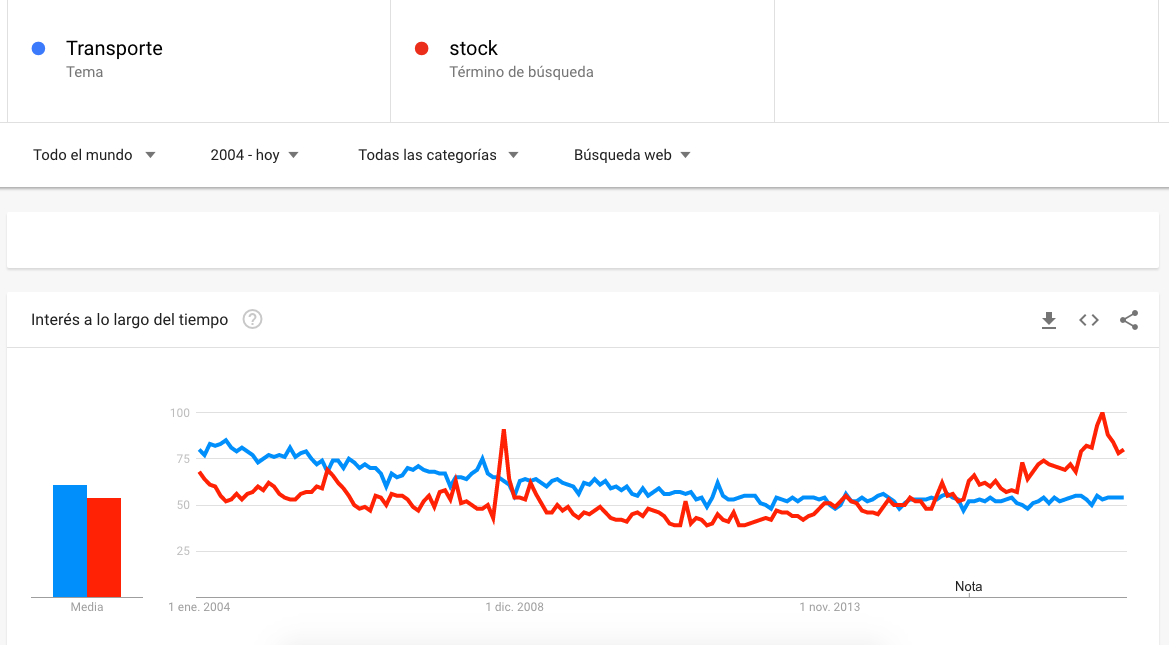Open the embed code view for the chart
Viewport: 1169px width, 645px height.
point(1088,320)
